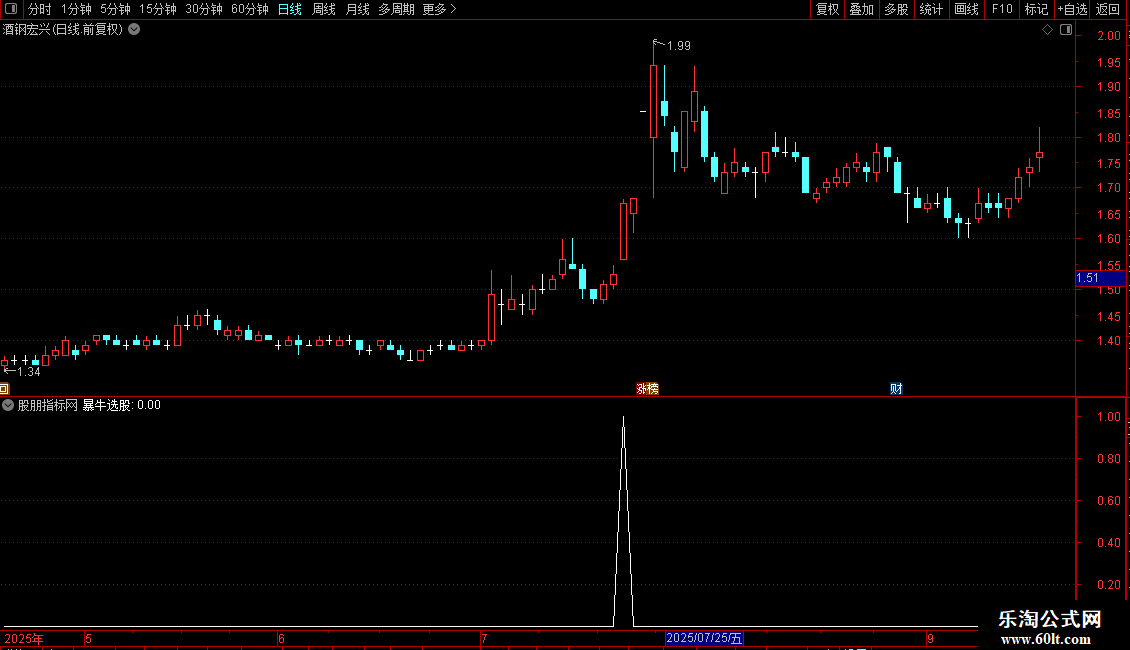Click the 2025/07/25/五 date label
The height and width of the screenshot is (650, 1130).
pyautogui.click(x=704, y=638)
